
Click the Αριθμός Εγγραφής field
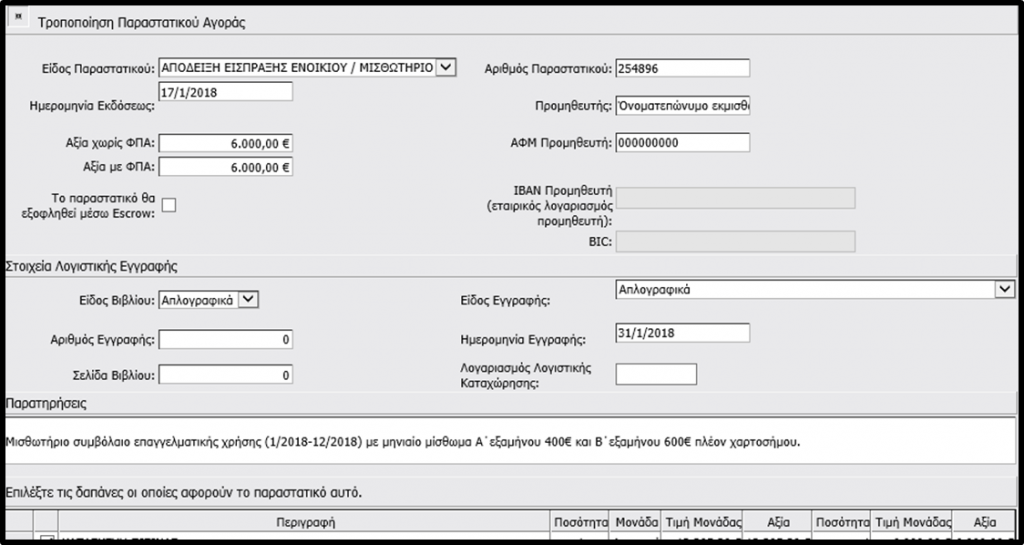[225, 340]
